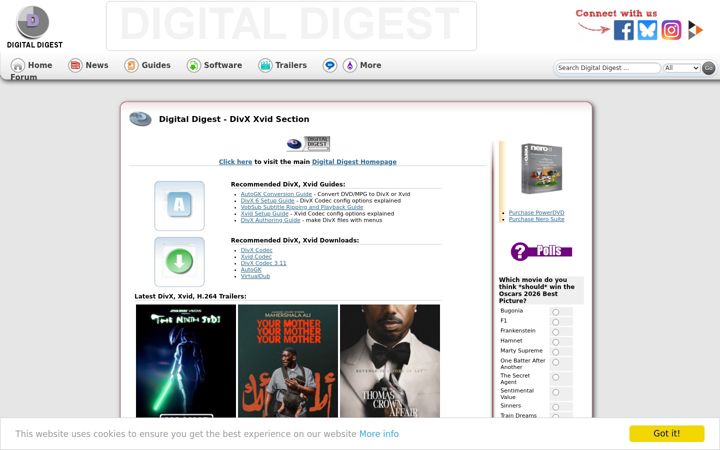Select the Sentimental Value poll option
720x450 pixels.
556,393
